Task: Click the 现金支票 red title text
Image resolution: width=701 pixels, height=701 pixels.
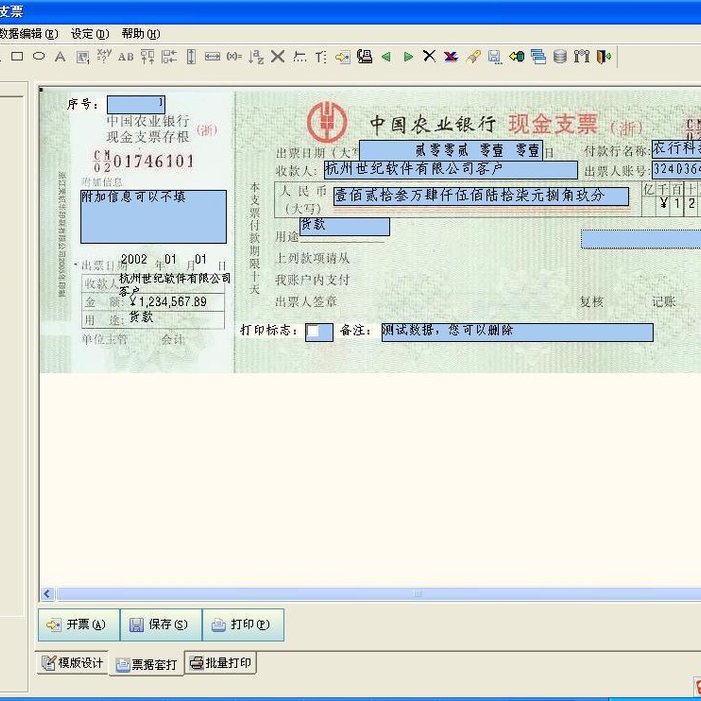Action: point(553,124)
